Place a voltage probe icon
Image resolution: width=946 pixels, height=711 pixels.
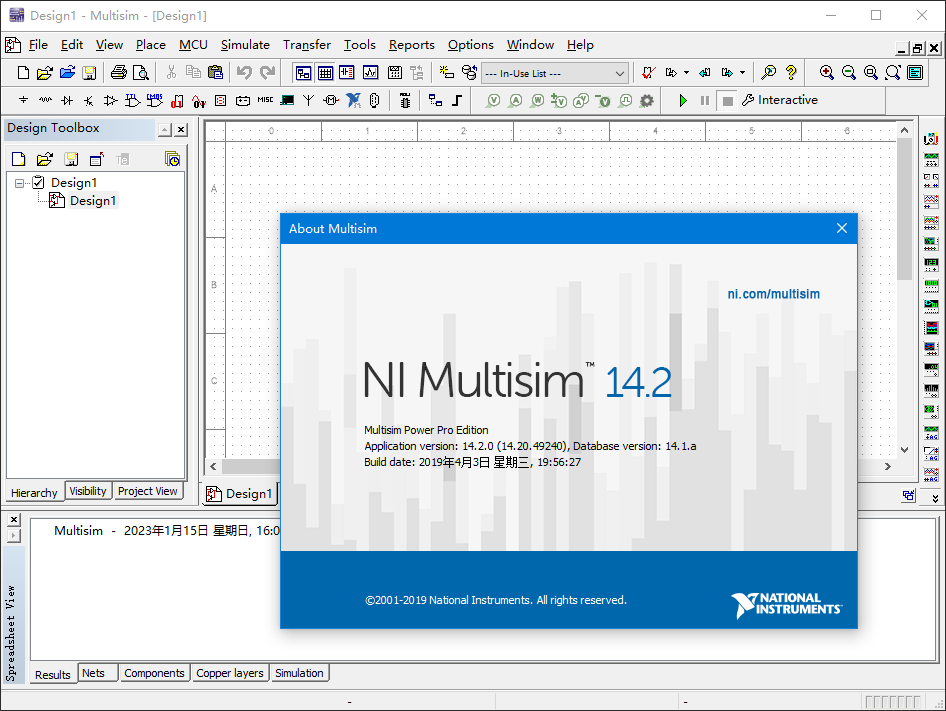coord(494,100)
